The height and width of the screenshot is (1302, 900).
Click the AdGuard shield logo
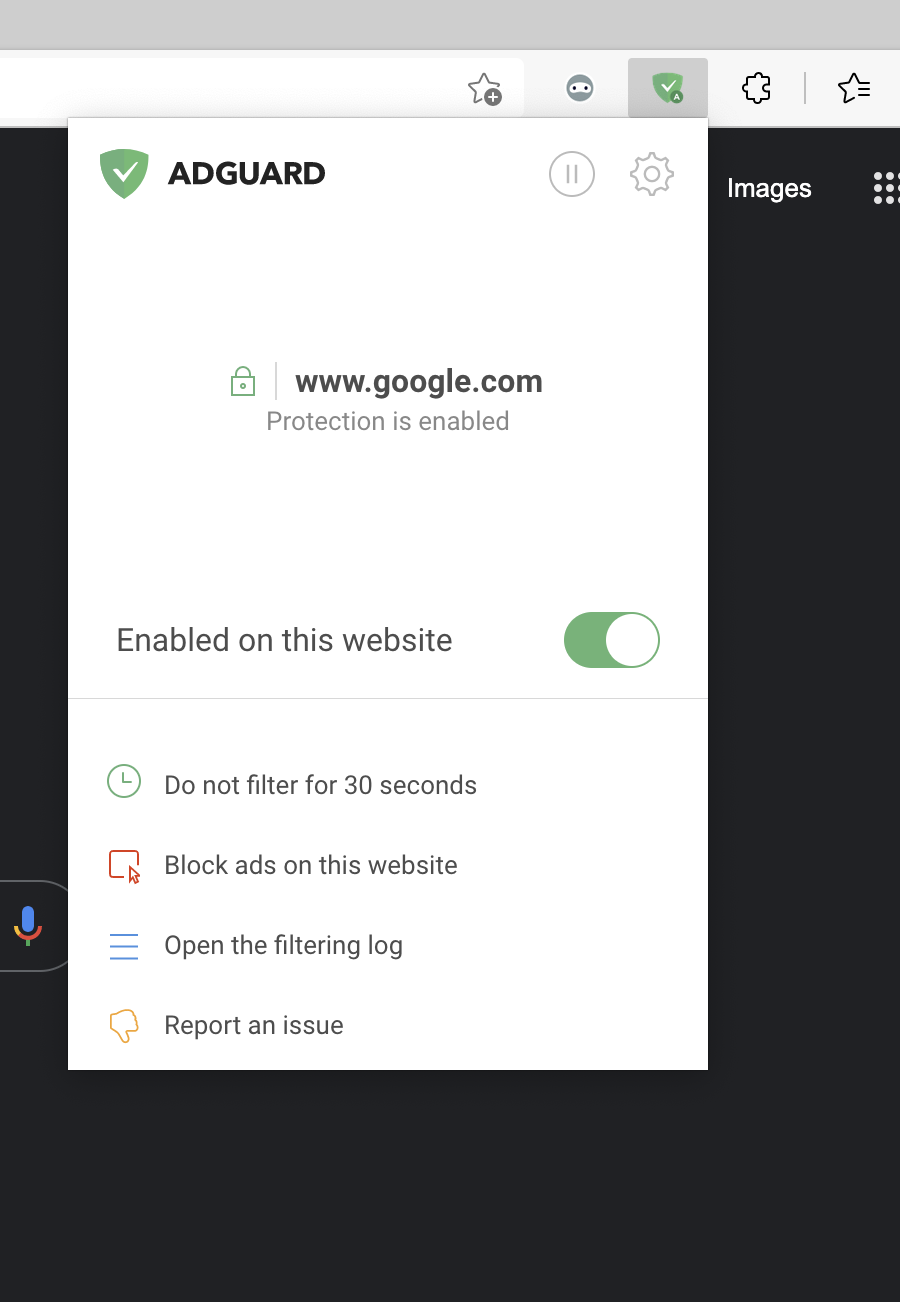click(124, 173)
